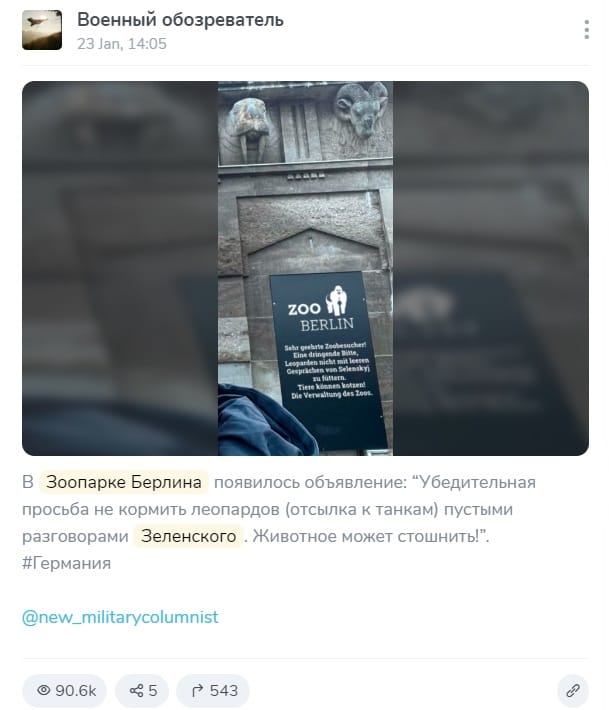609x710 pixels.
Task: Open the three-dot post options menu
Action: click(586, 30)
